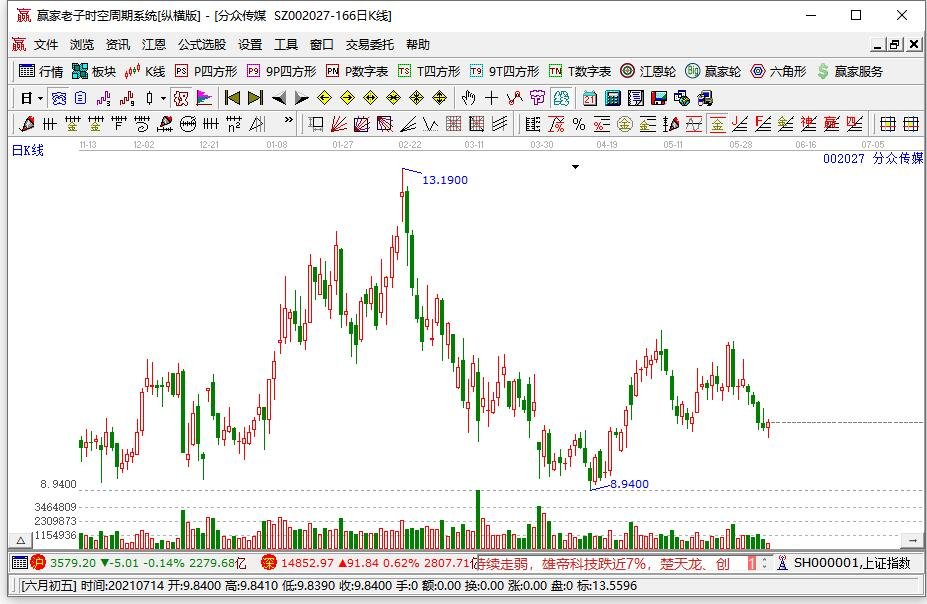Open the P四方形 tool

[206, 72]
